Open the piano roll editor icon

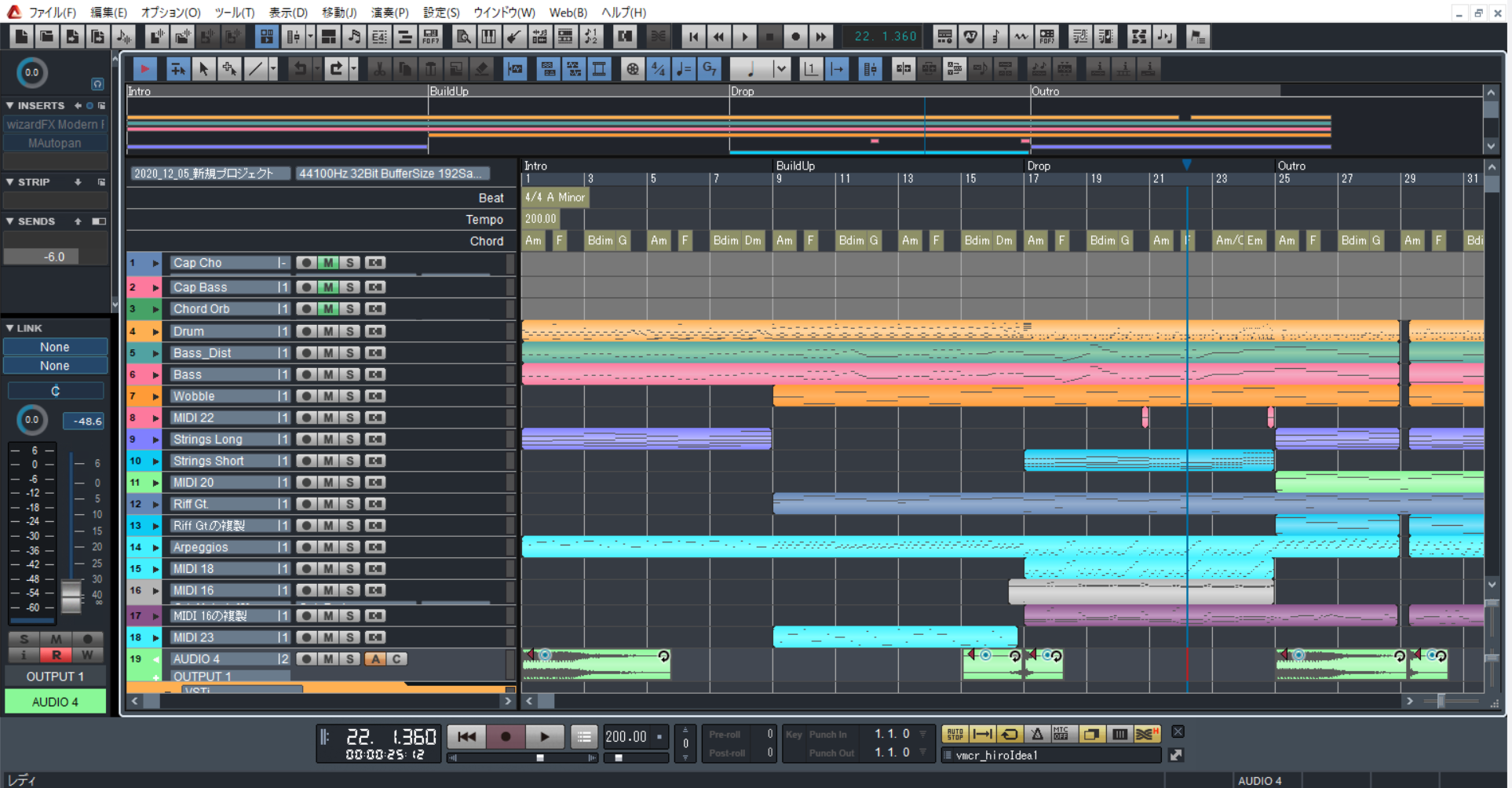[x=488, y=37]
